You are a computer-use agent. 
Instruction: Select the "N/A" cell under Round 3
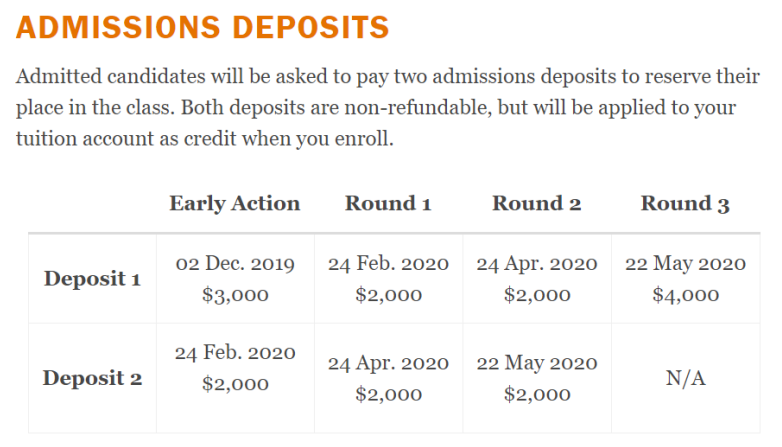coord(685,379)
